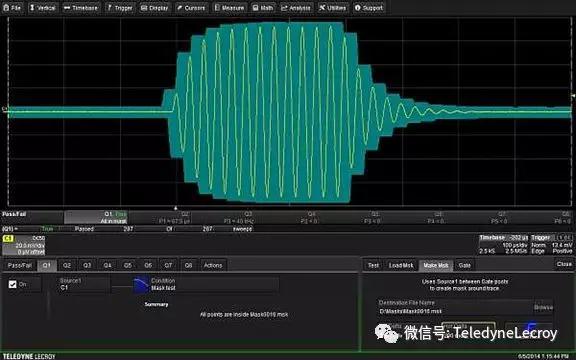Open the File menu

pos(12,8)
